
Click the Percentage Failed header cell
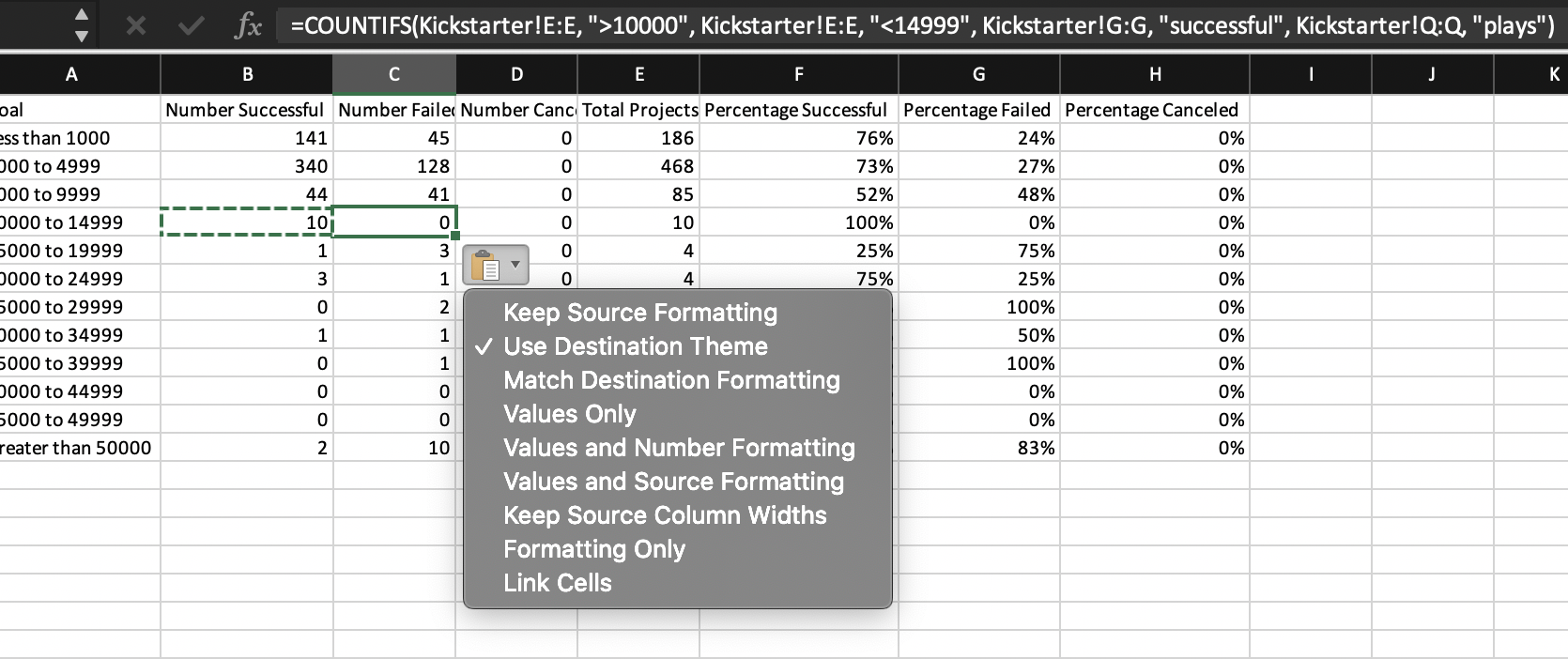[979, 110]
